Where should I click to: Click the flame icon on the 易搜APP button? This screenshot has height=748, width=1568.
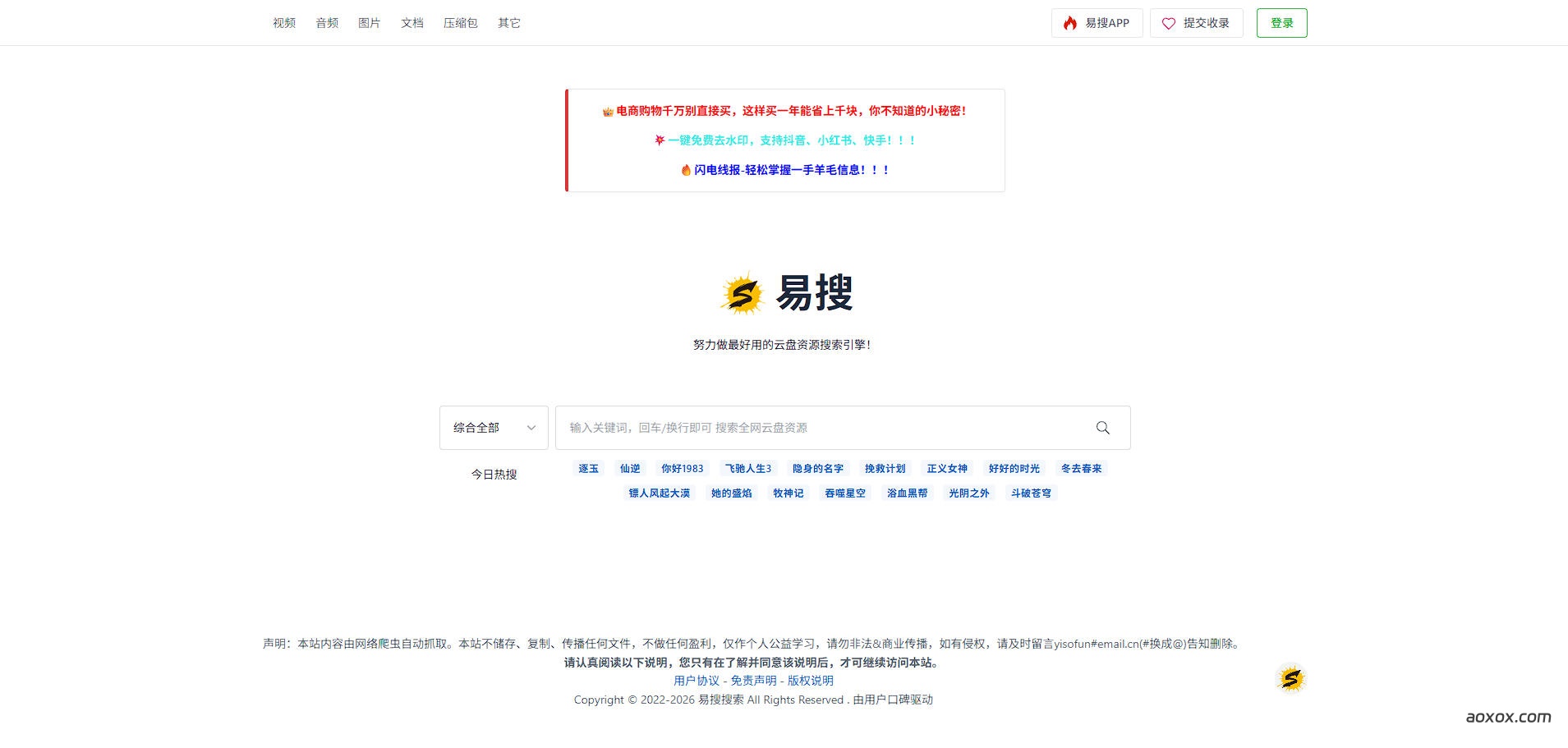click(x=1070, y=23)
